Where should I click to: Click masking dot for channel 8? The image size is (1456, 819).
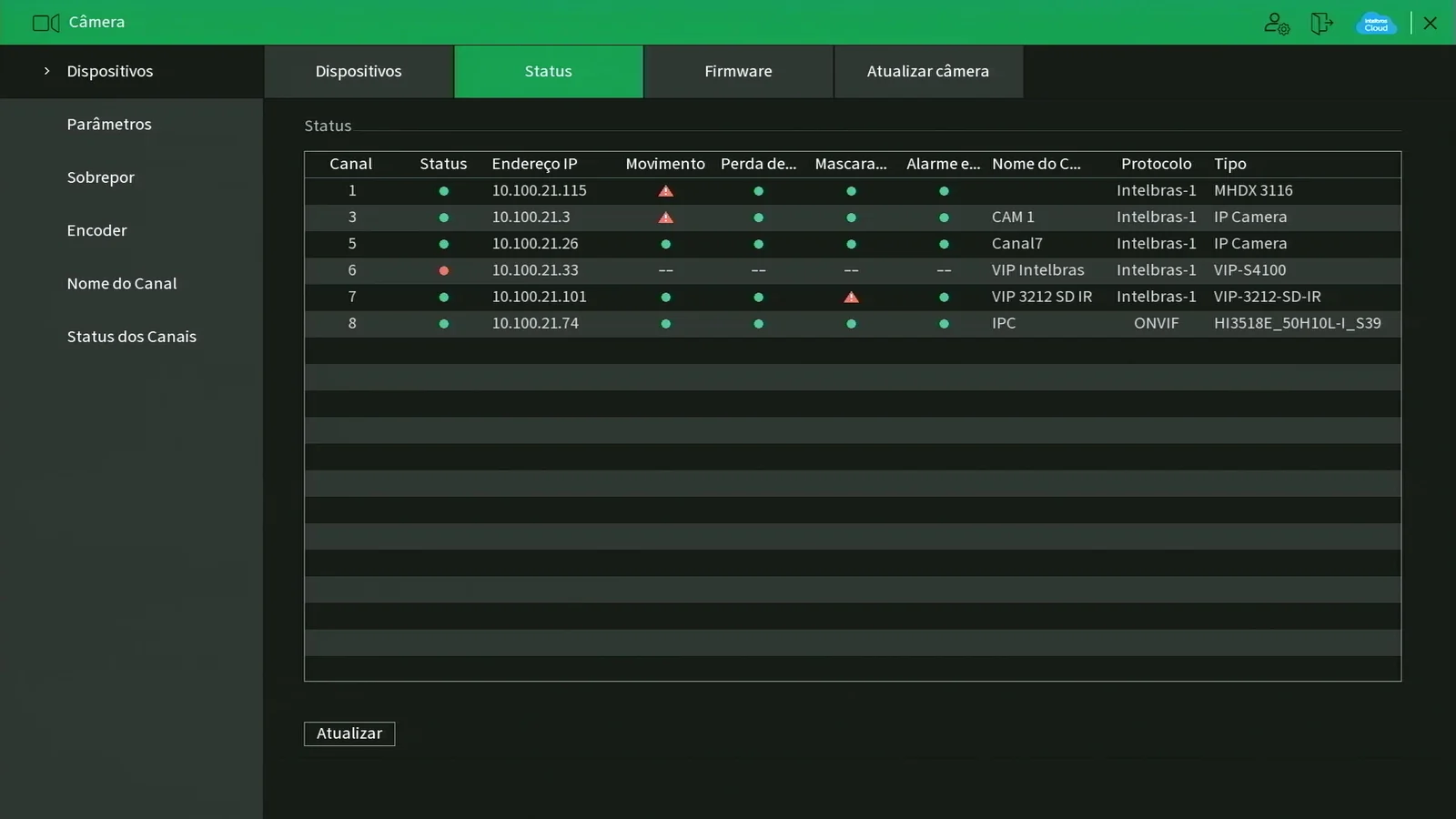coord(851,324)
